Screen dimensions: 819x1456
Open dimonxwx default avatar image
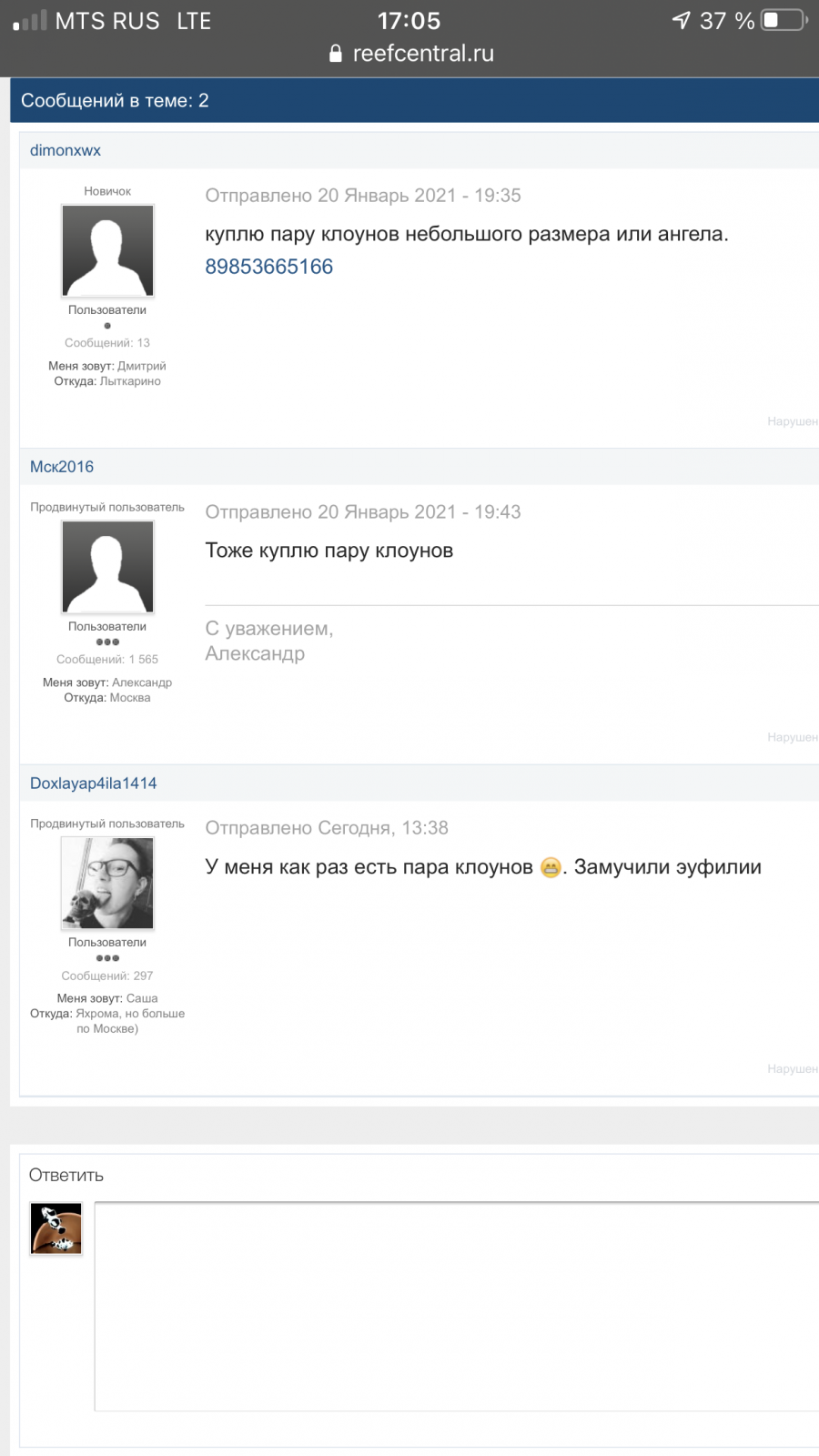107,251
